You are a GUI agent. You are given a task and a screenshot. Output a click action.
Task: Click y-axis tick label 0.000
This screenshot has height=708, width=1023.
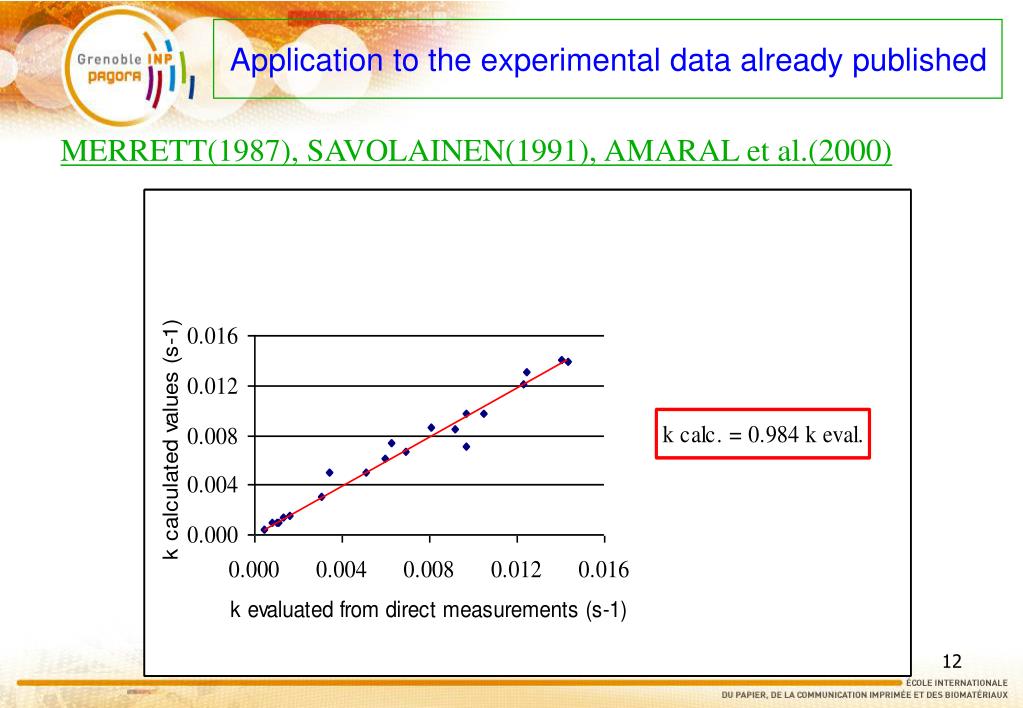tap(213, 535)
